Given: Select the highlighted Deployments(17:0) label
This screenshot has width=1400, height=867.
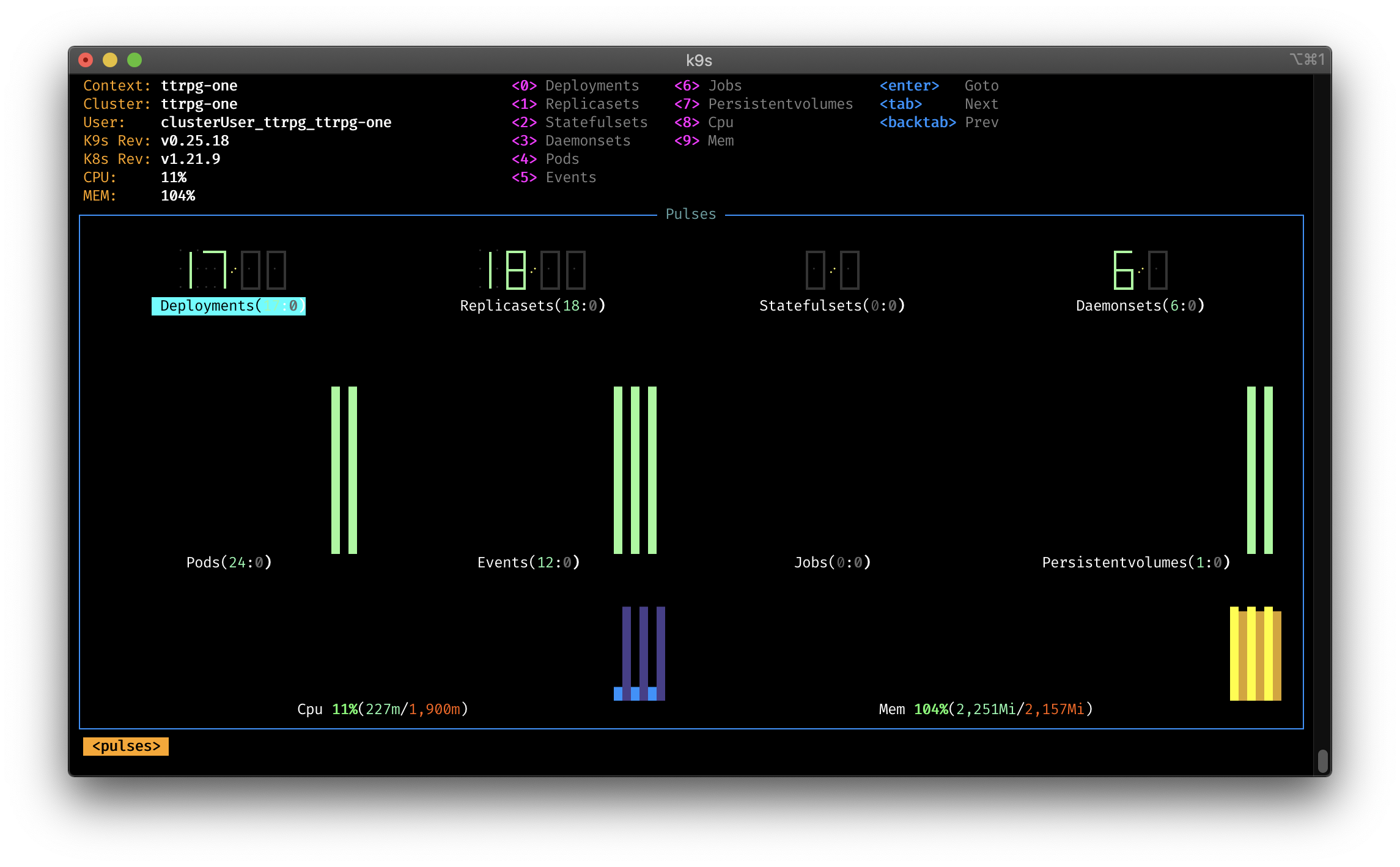Looking at the screenshot, I should click(229, 306).
